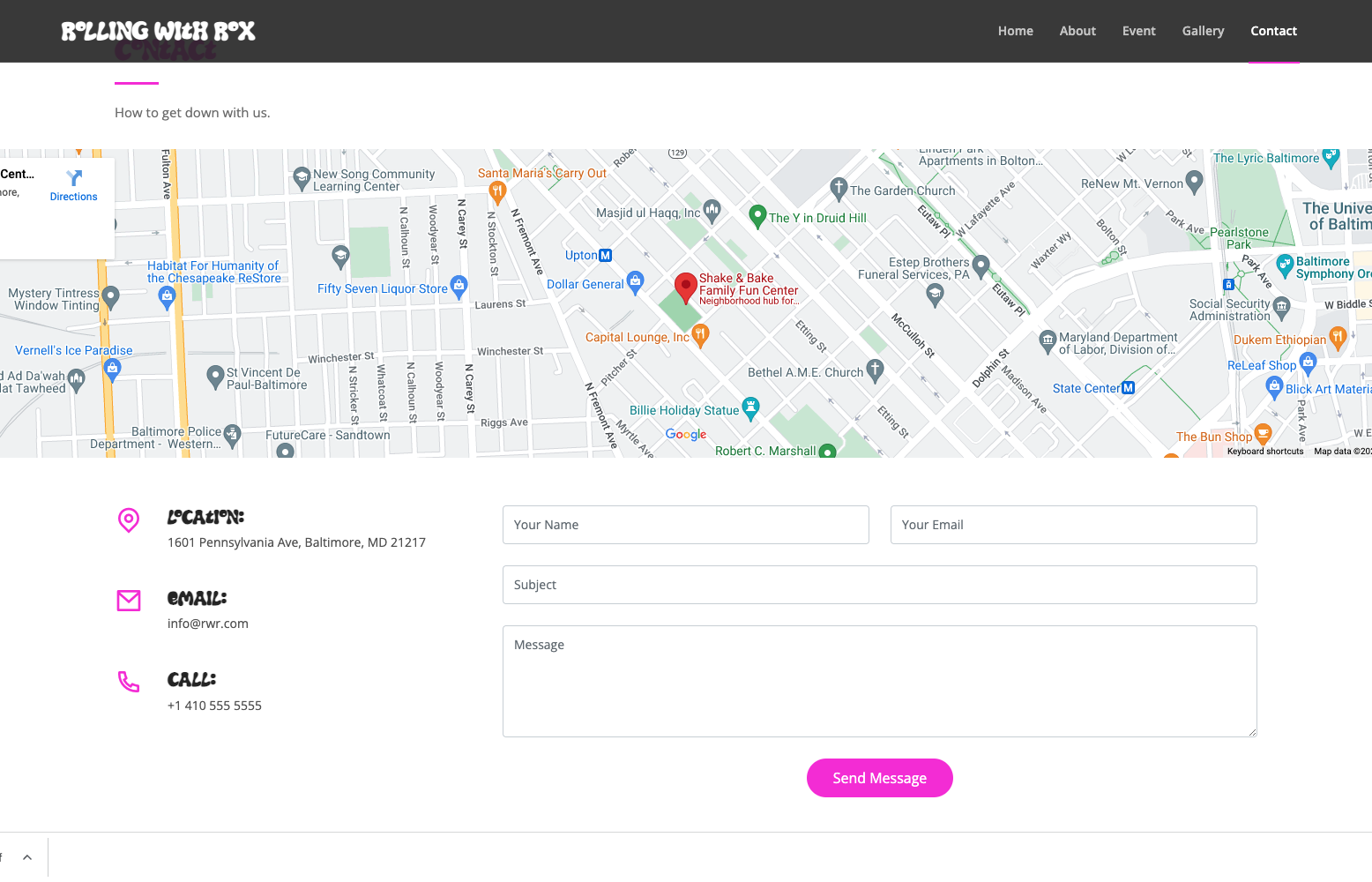Expand the bottom-left chevron arrow
The width and height of the screenshot is (1372, 882).
pyautogui.click(x=27, y=857)
